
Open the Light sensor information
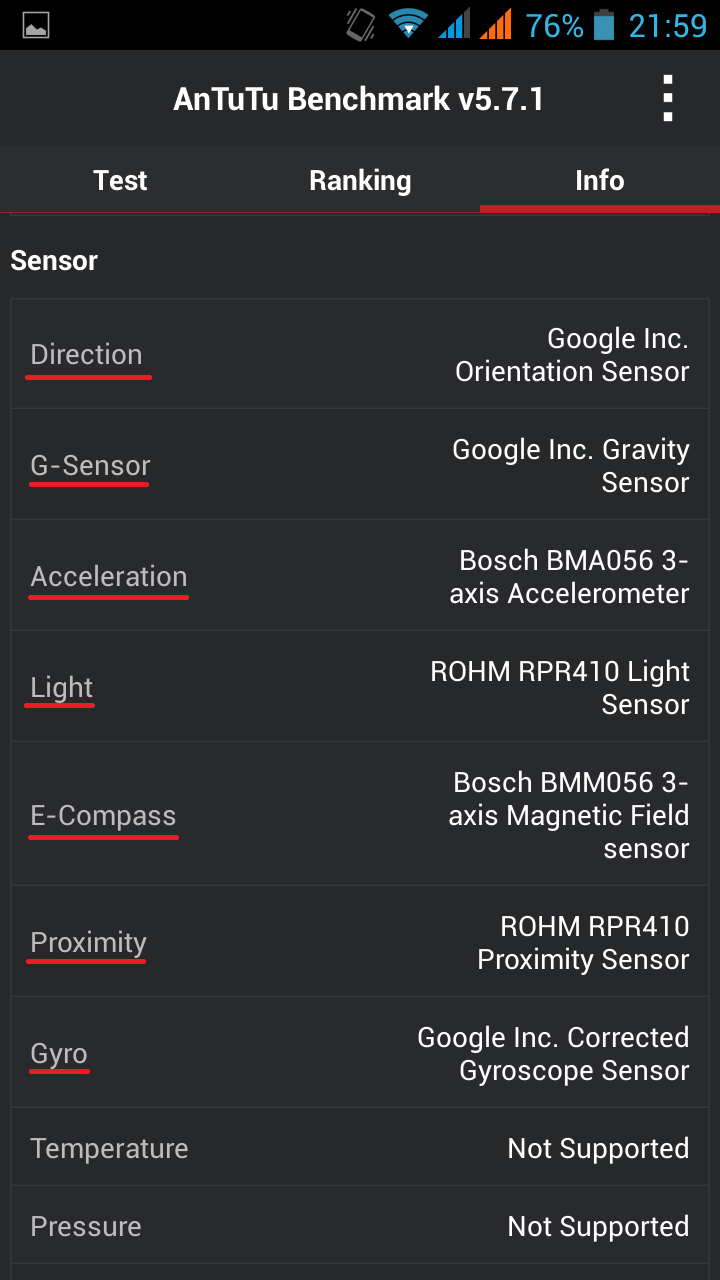click(59, 687)
